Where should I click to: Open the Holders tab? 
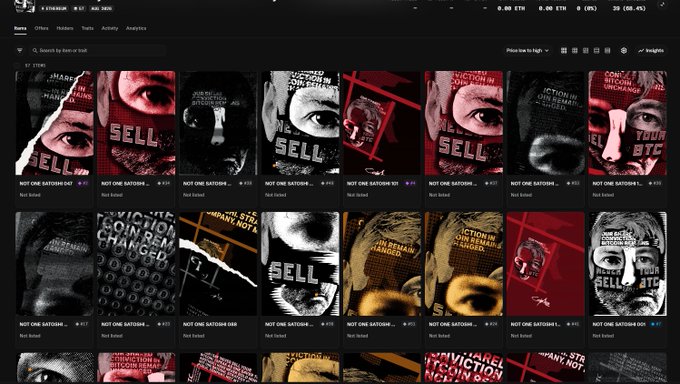point(65,28)
